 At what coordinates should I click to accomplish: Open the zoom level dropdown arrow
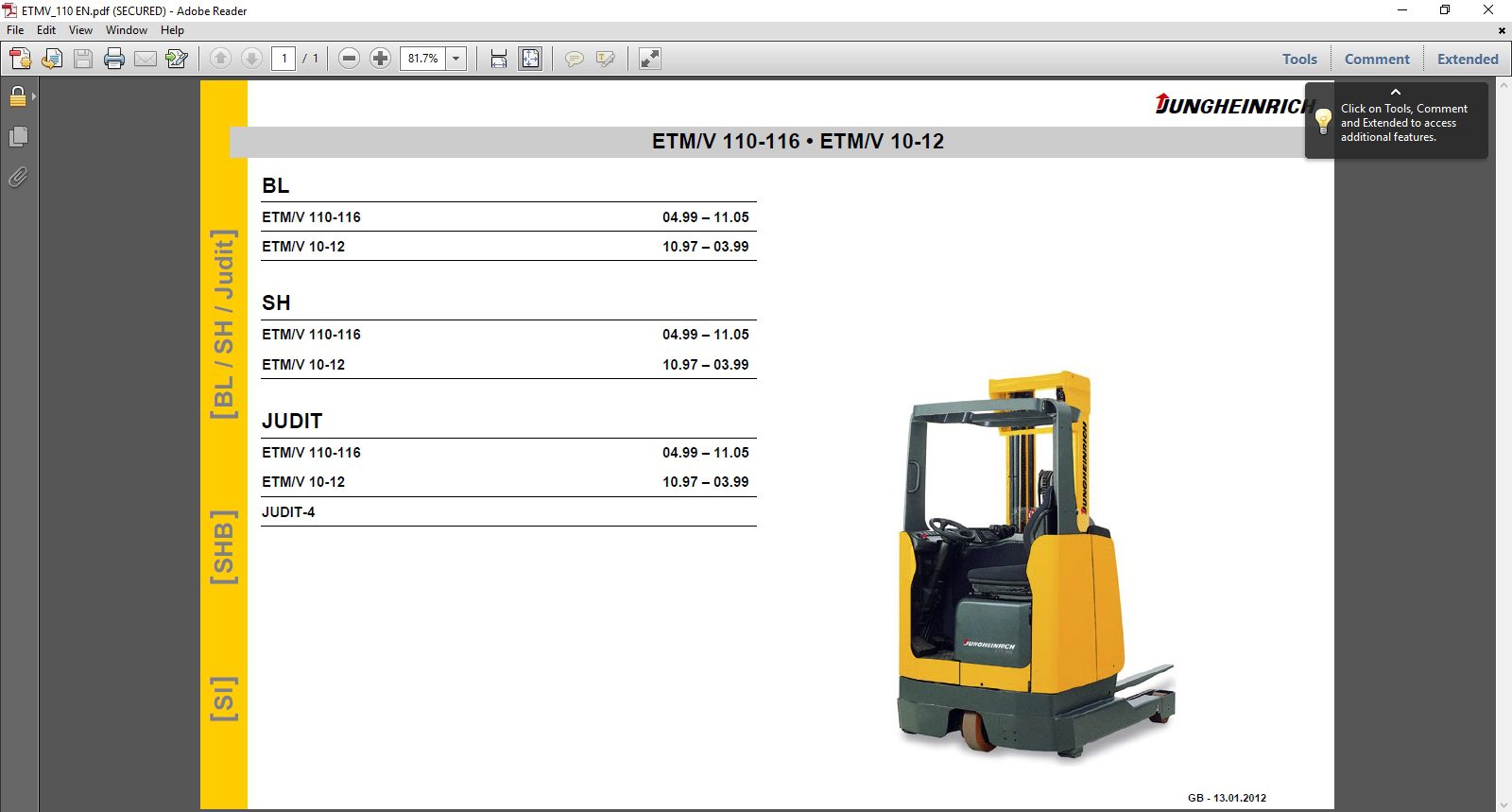click(456, 59)
